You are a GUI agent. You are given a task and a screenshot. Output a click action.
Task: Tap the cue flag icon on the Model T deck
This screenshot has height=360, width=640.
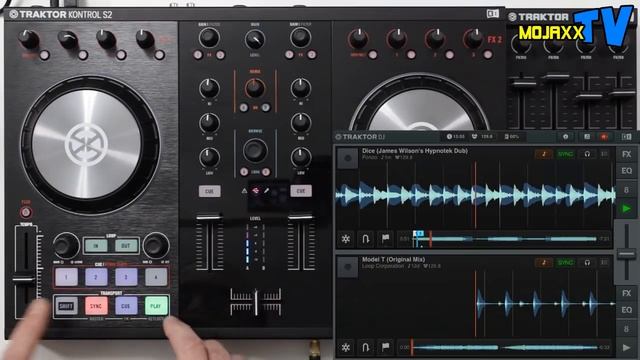pos(385,348)
